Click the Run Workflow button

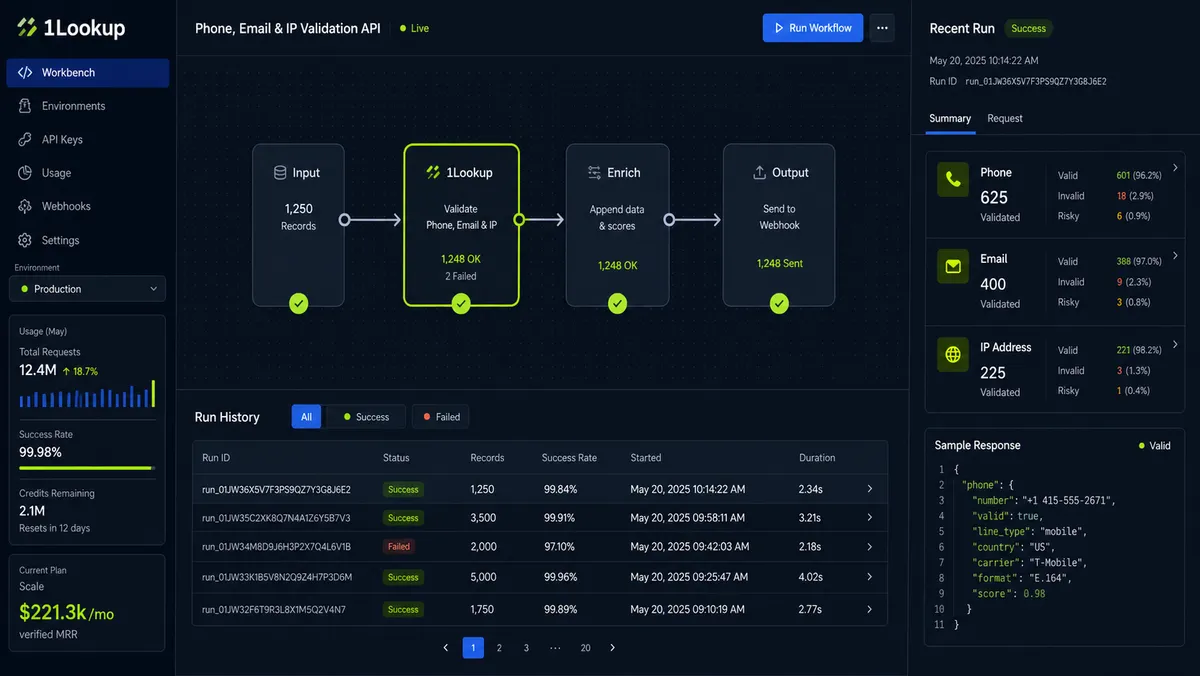pyautogui.click(x=812, y=28)
